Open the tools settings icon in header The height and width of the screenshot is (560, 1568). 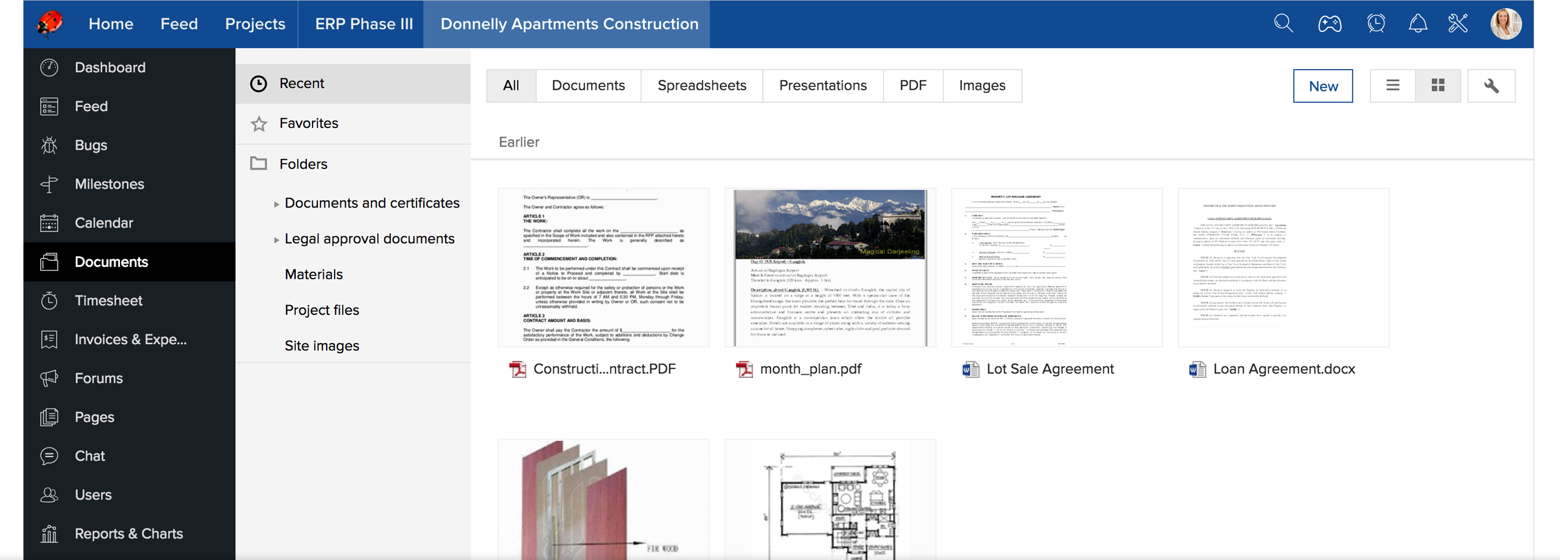1458,24
